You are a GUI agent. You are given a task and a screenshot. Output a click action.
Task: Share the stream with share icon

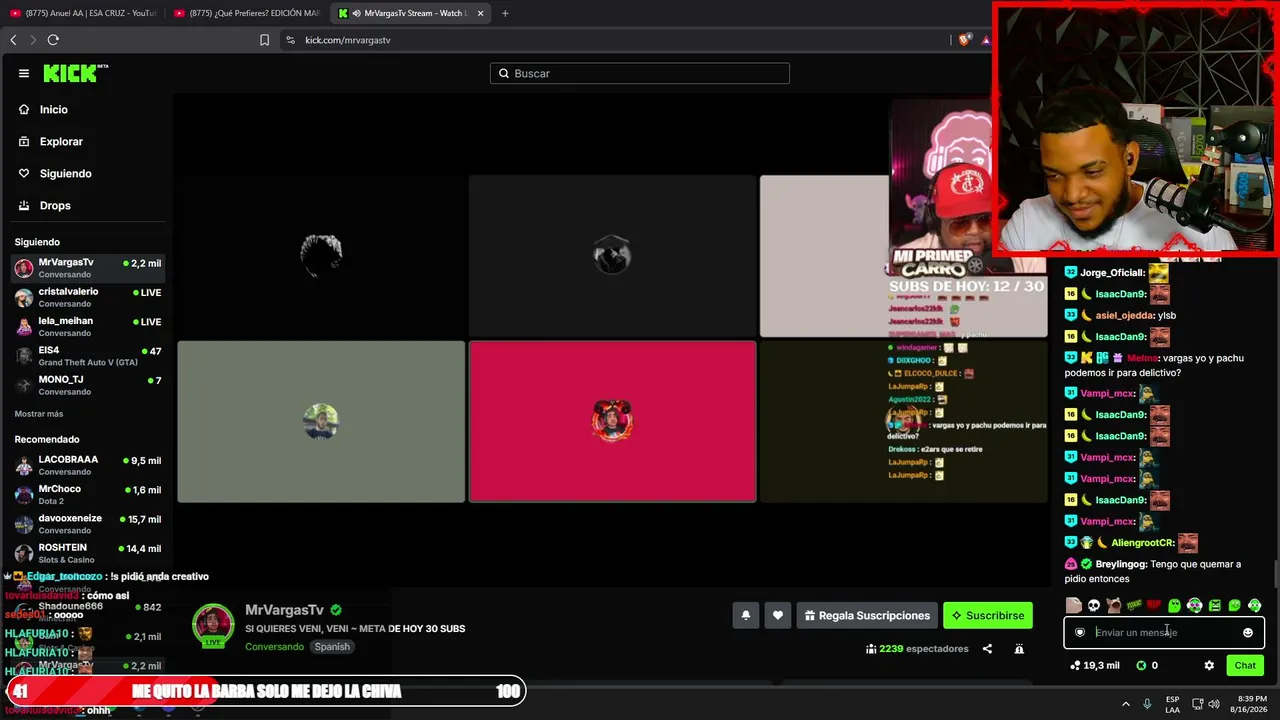point(987,649)
